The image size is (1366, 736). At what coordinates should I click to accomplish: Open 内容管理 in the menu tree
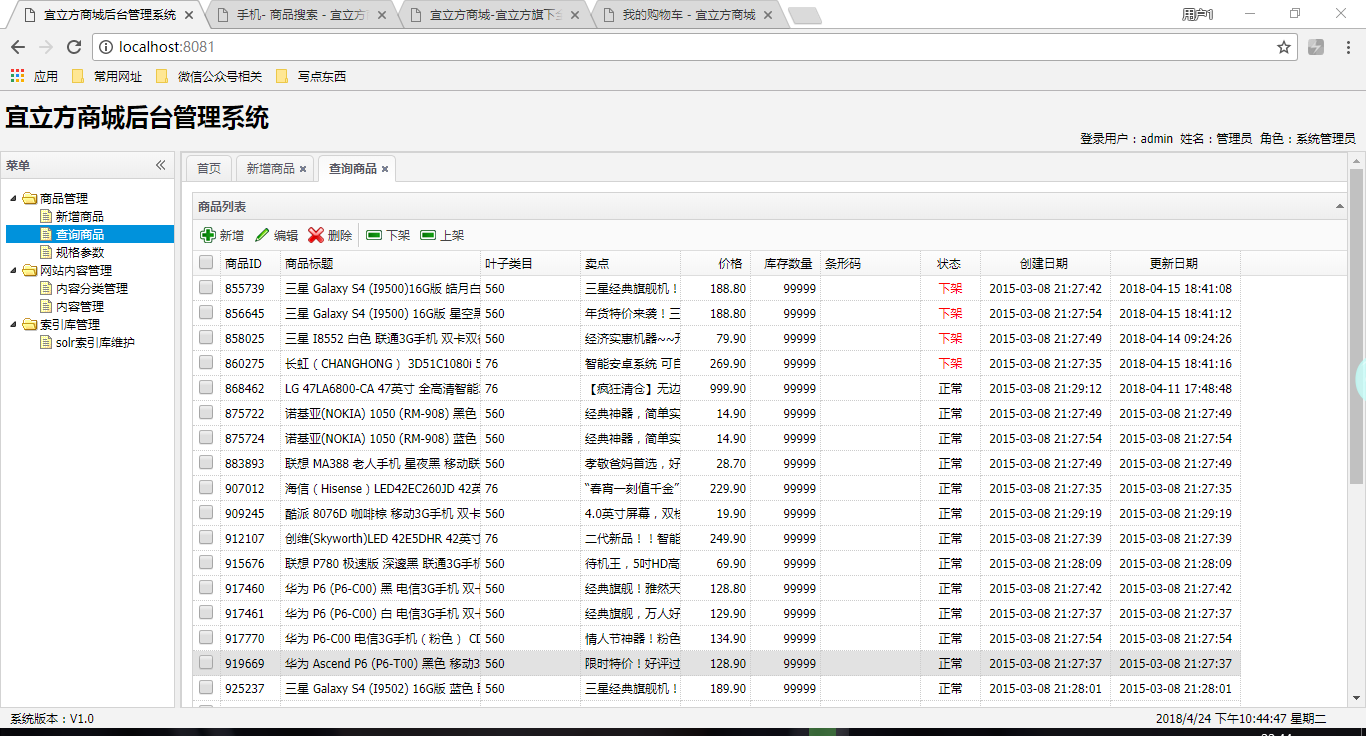click(x=80, y=306)
